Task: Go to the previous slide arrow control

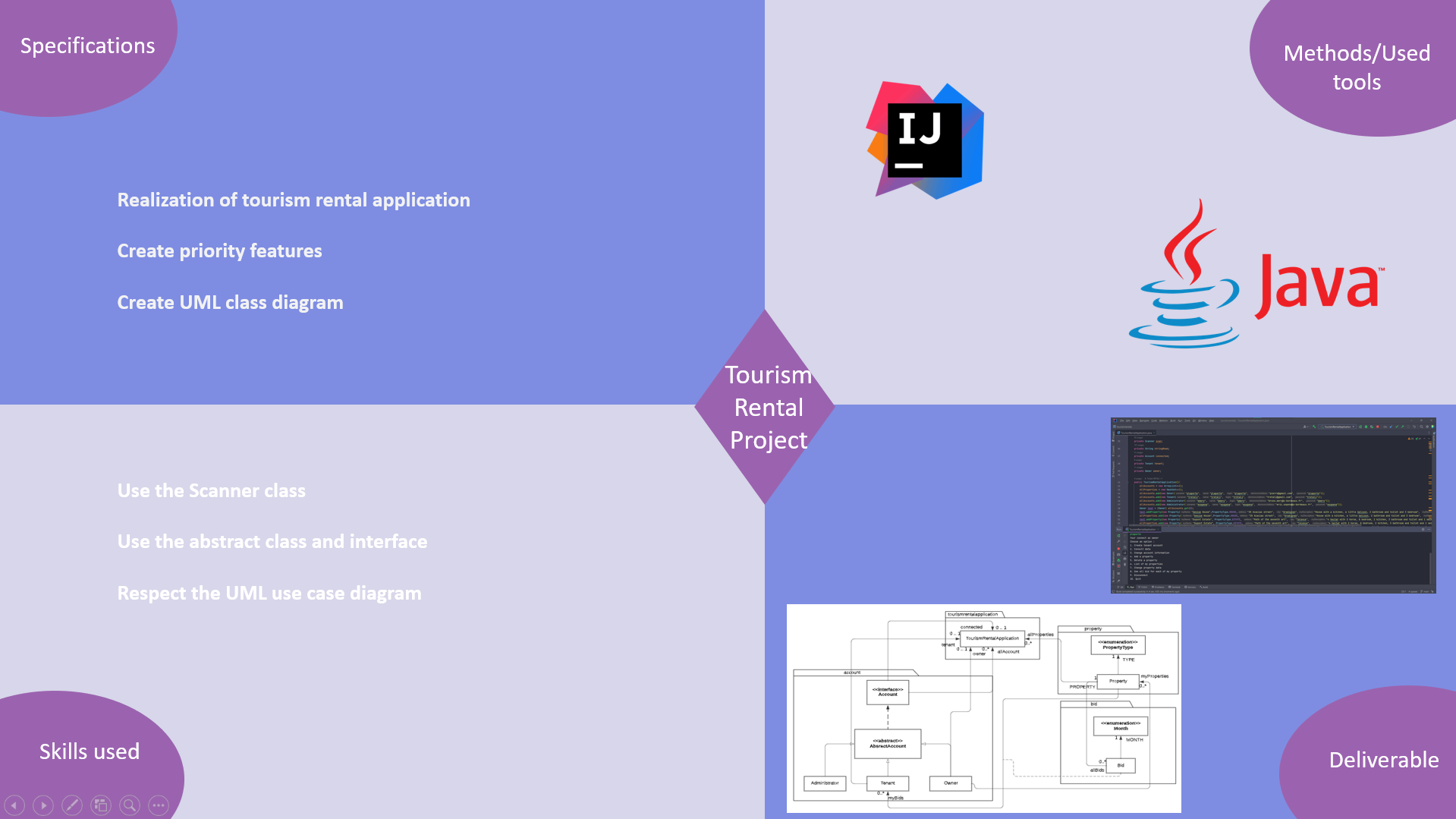Action: [14, 805]
